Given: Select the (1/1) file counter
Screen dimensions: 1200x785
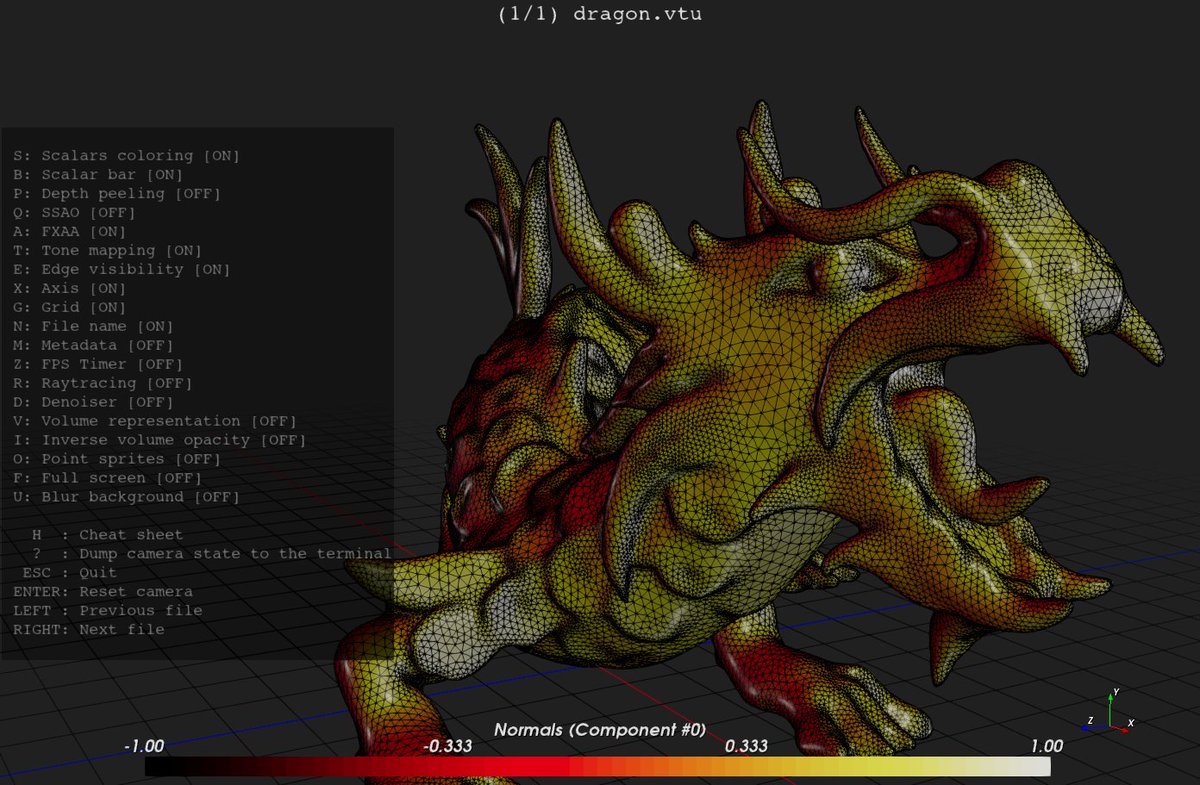Looking at the screenshot, I should coord(527,14).
